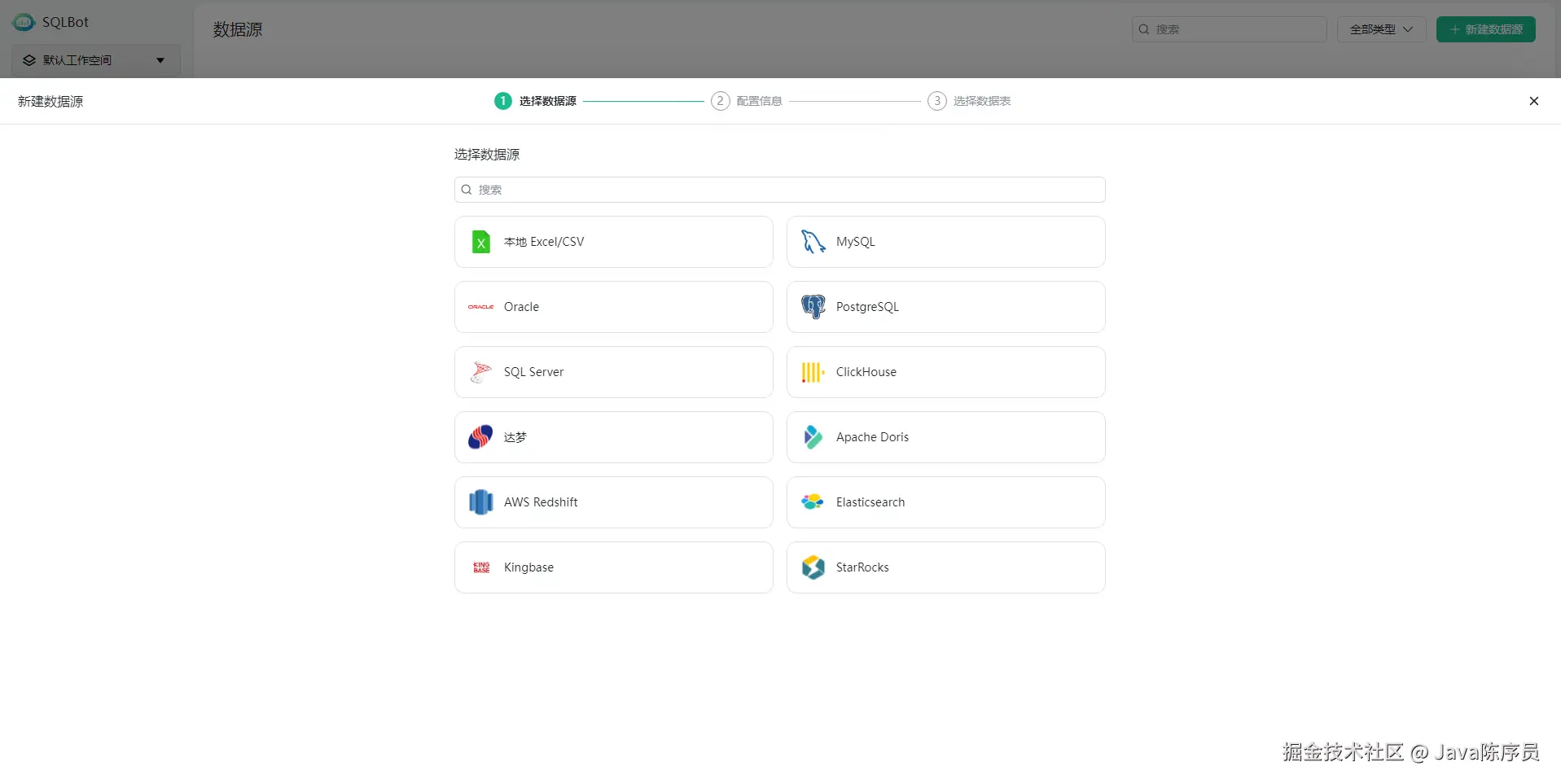The image size is (1561, 784).
Task: Select the Oracle label text
Action: (x=521, y=307)
